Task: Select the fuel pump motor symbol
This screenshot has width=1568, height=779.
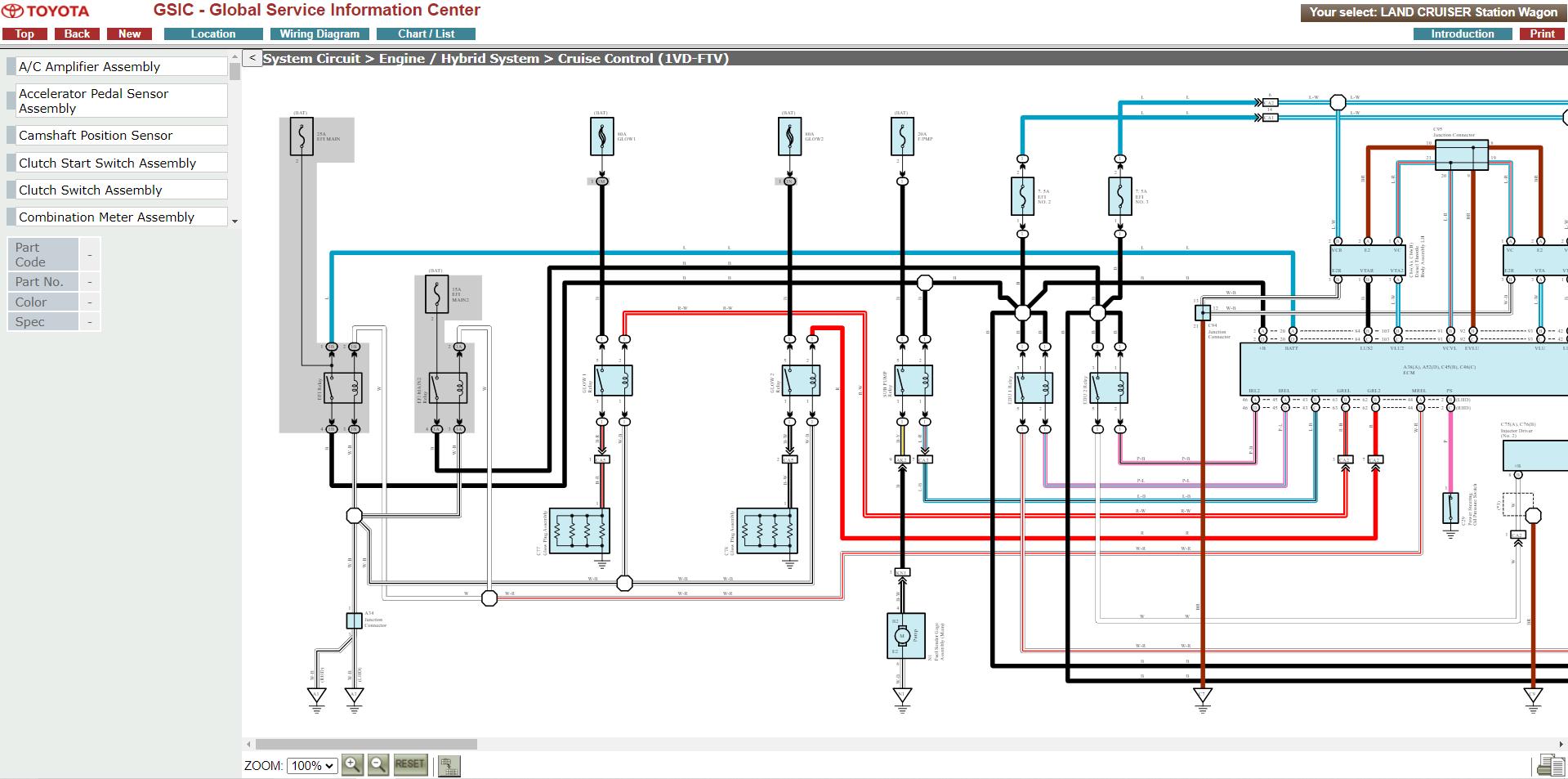Action: click(906, 636)
